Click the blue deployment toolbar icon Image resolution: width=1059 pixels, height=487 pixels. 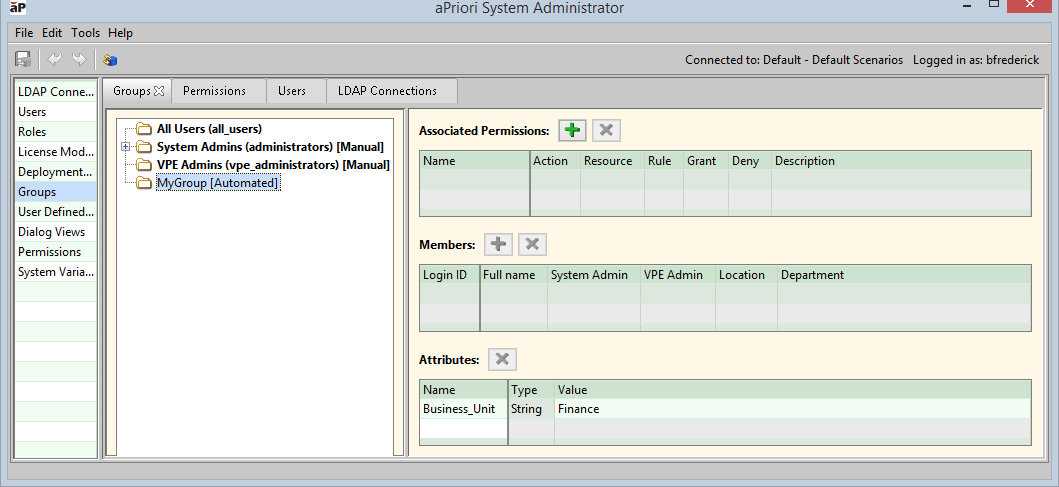(110, 60)
